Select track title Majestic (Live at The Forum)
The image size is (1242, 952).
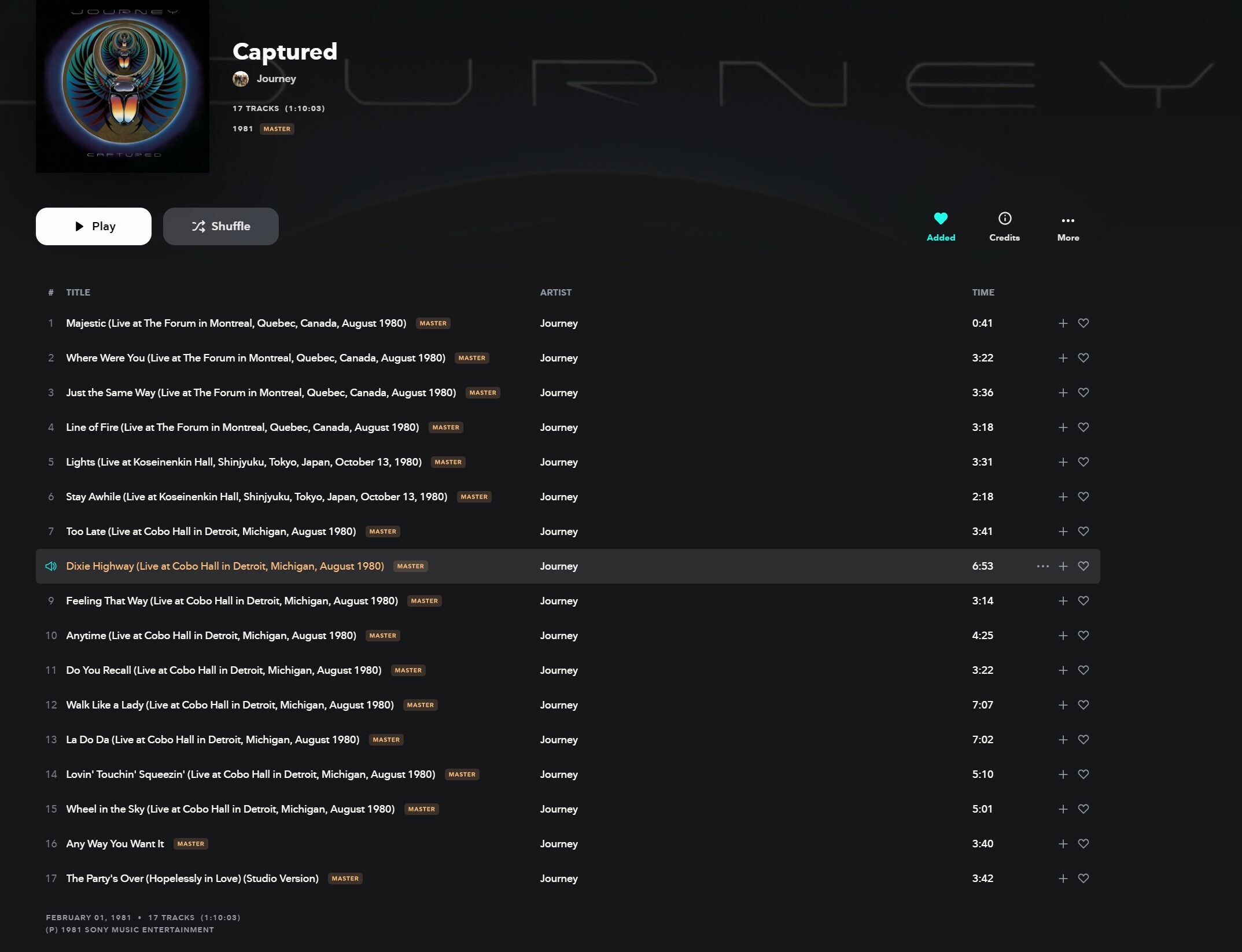[236, 323]
